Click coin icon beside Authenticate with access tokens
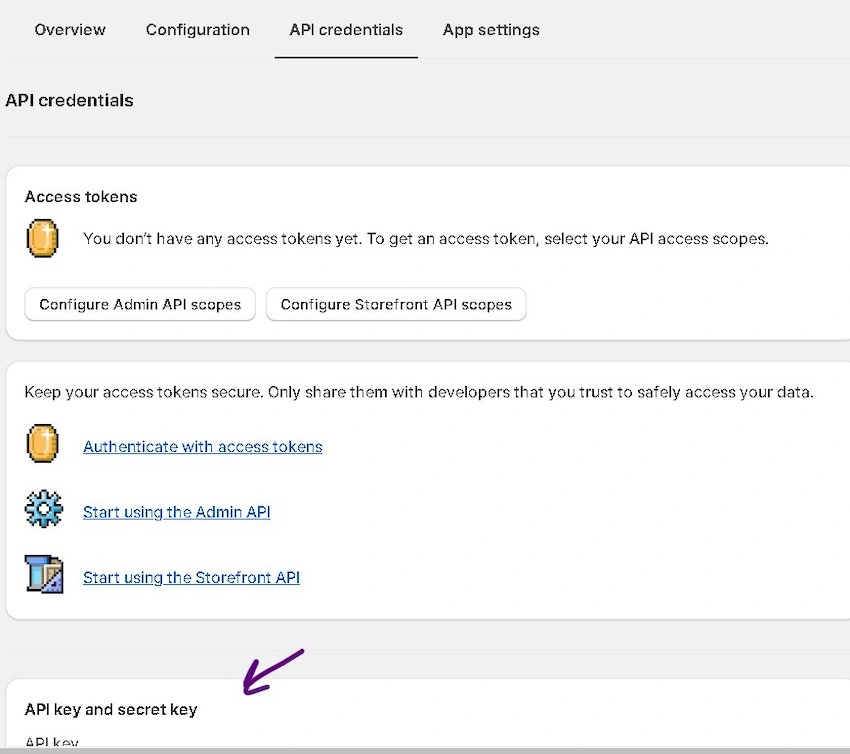 (x=42, y=443)
